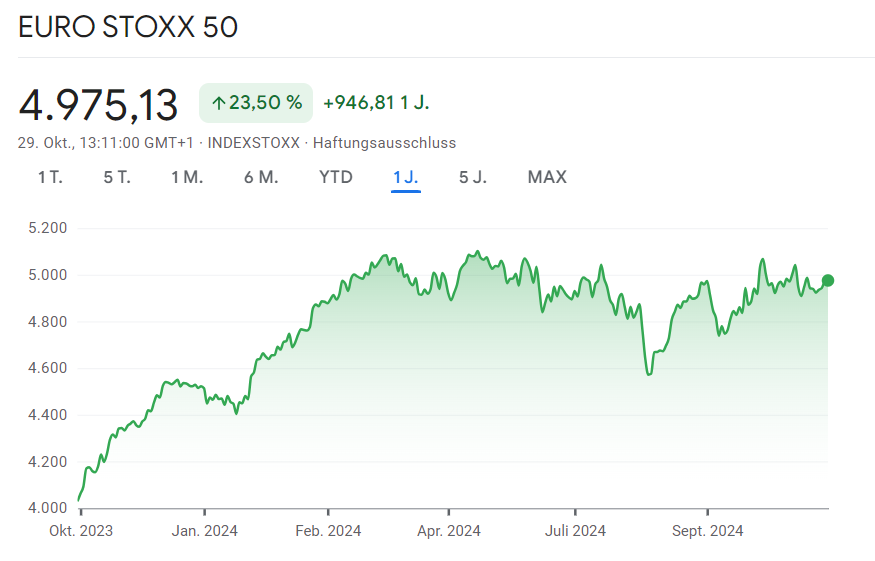
Task: Click the Jan. 2024 x-axis label
Action: click(204, 531)
